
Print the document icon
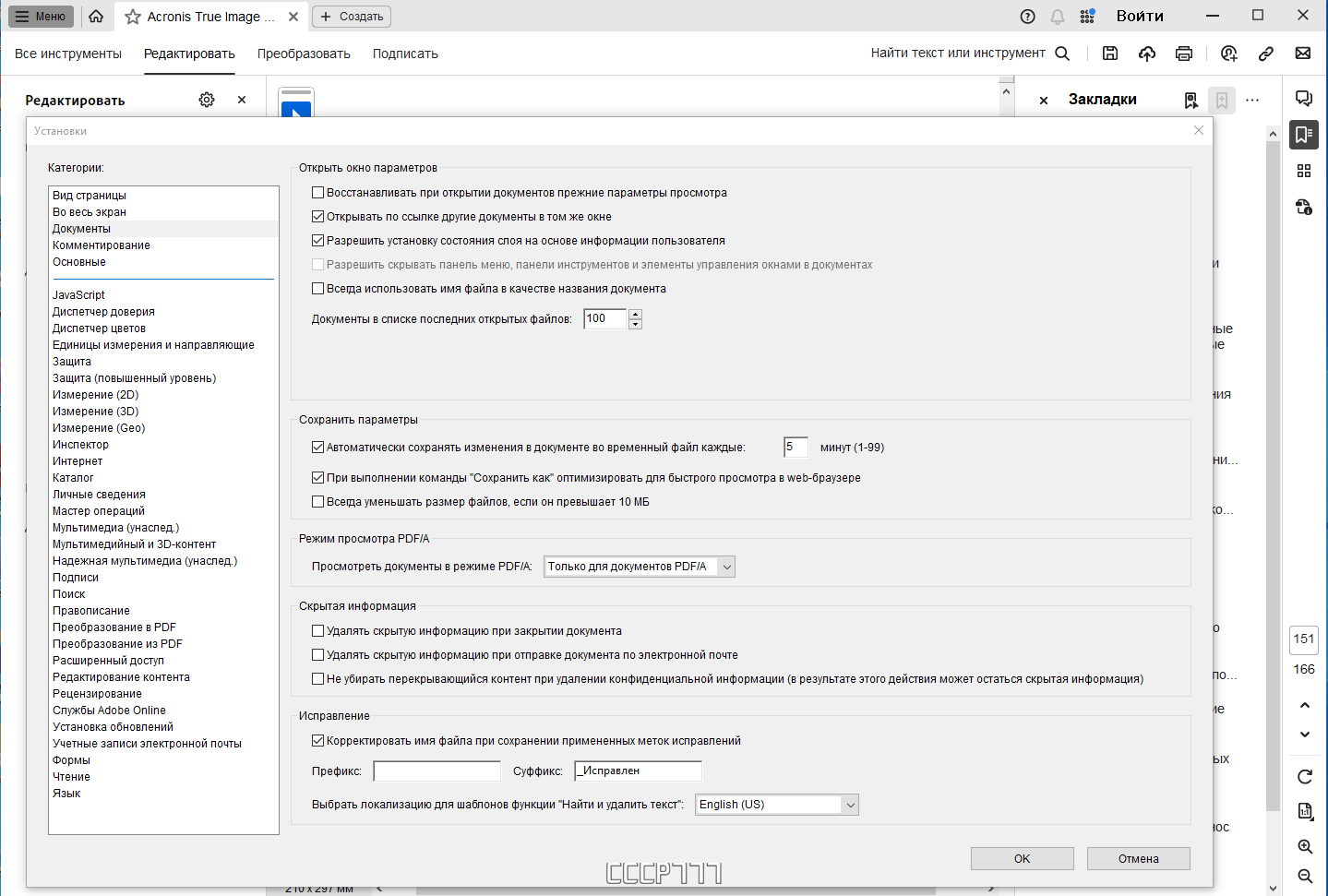coord(1184,54)
